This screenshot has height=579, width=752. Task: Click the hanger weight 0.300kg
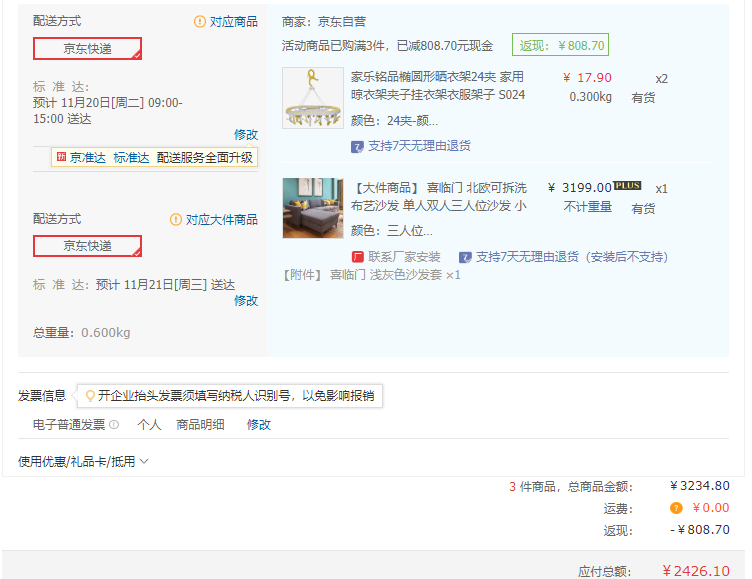click(590, 97)
